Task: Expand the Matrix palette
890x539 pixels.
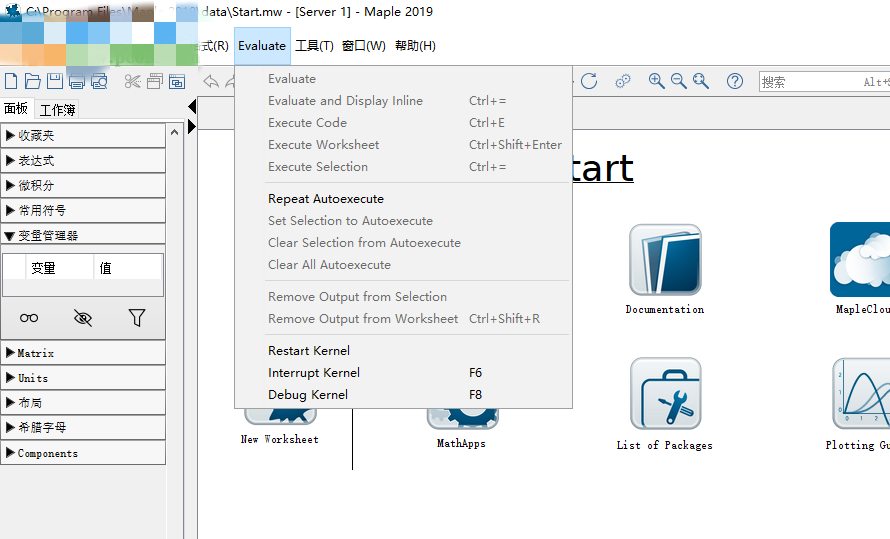Action: point(83,353)
